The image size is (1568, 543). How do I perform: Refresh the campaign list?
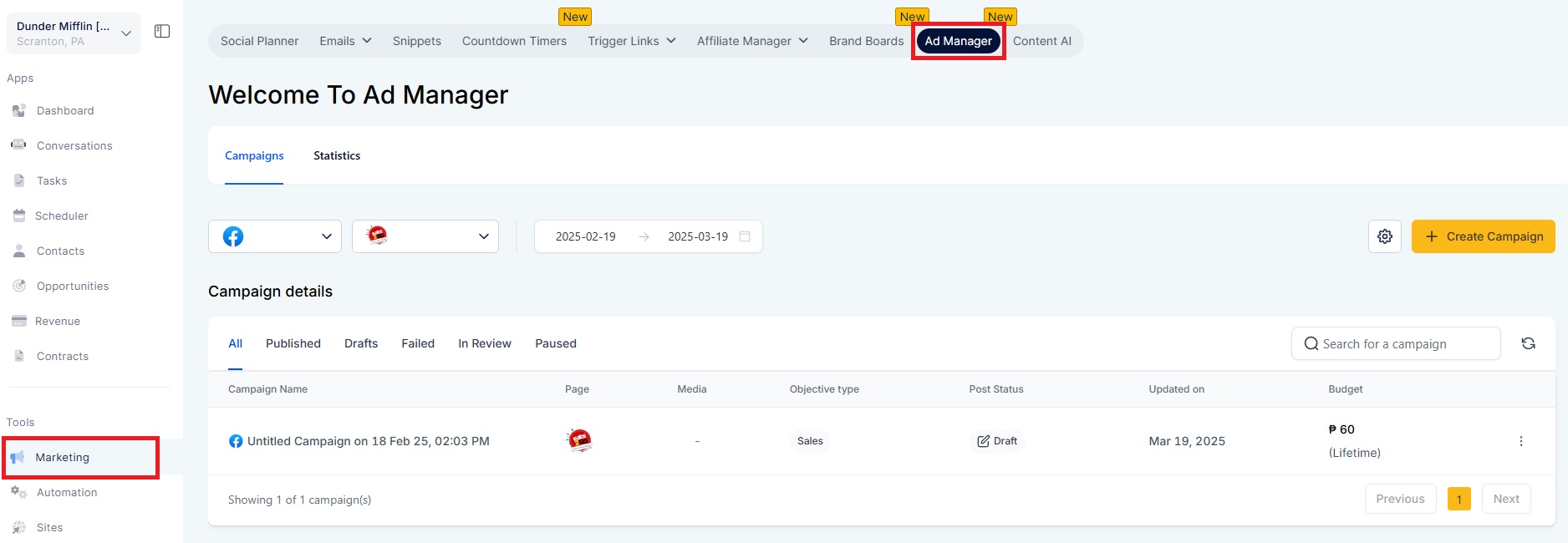pos(1528,343)
